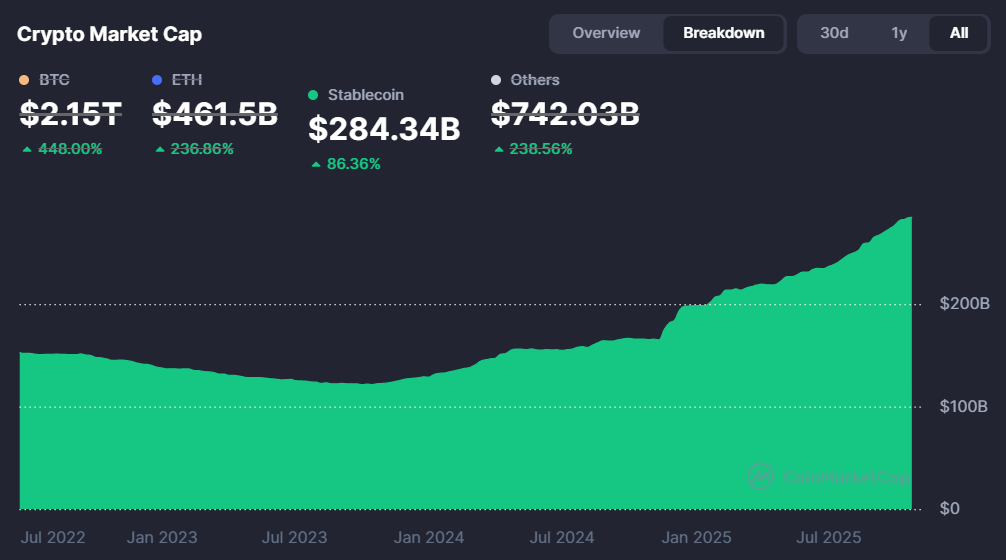Click the Stablecoin up-arrow change indicator
Viewport: 1006px width, 560px height.
(x=316, y=164)
